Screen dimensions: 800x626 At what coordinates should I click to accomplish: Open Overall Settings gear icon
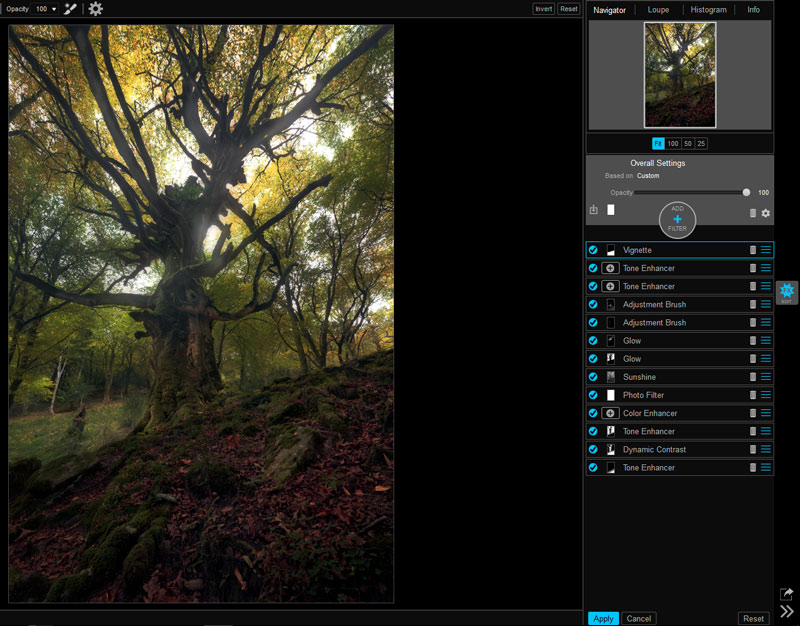point(766,213)
